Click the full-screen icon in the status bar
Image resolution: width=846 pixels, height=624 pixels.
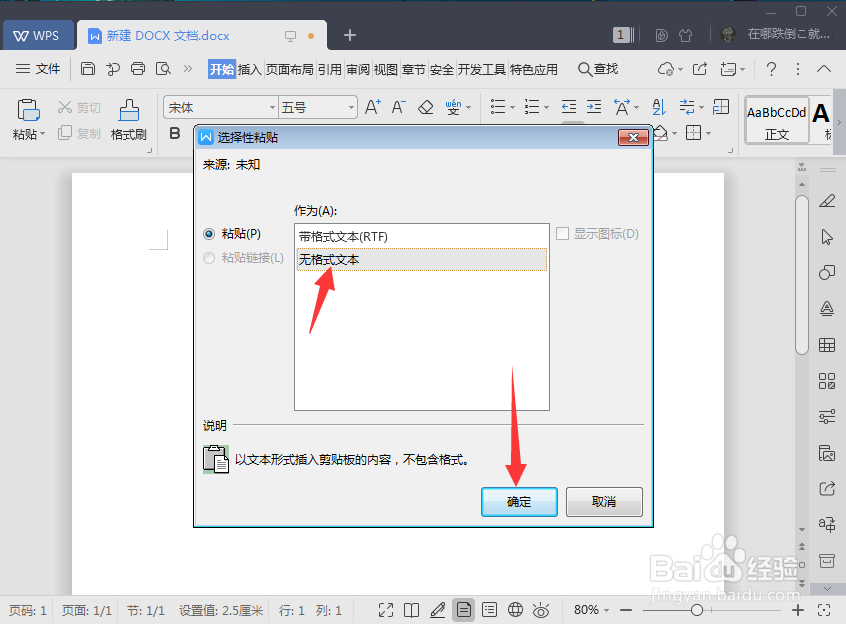(385, 609)
